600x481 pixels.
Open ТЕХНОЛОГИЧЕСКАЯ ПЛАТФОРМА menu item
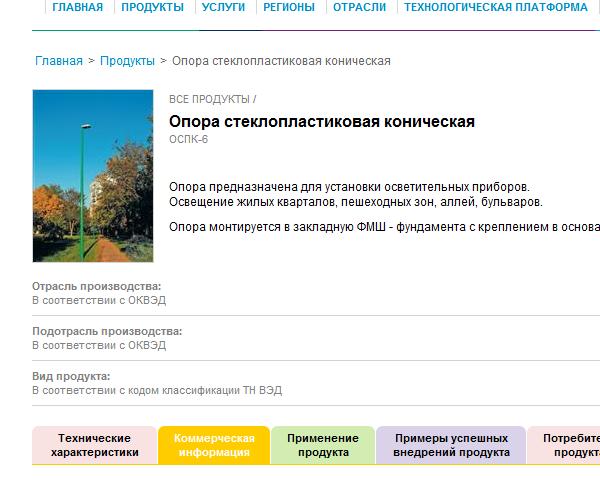pyautogui.click(x=496, y=7)
